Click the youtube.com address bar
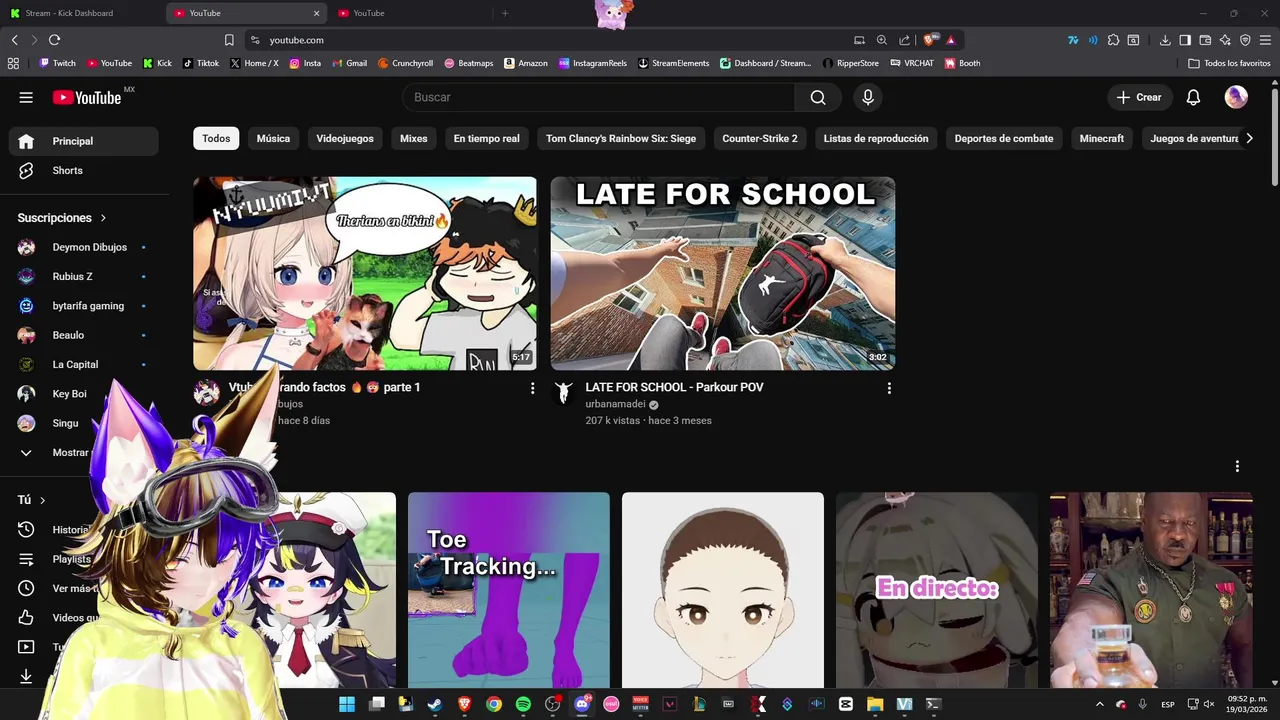The width and height of the screenshot is (1280, 720). click(x=550, y=40)
